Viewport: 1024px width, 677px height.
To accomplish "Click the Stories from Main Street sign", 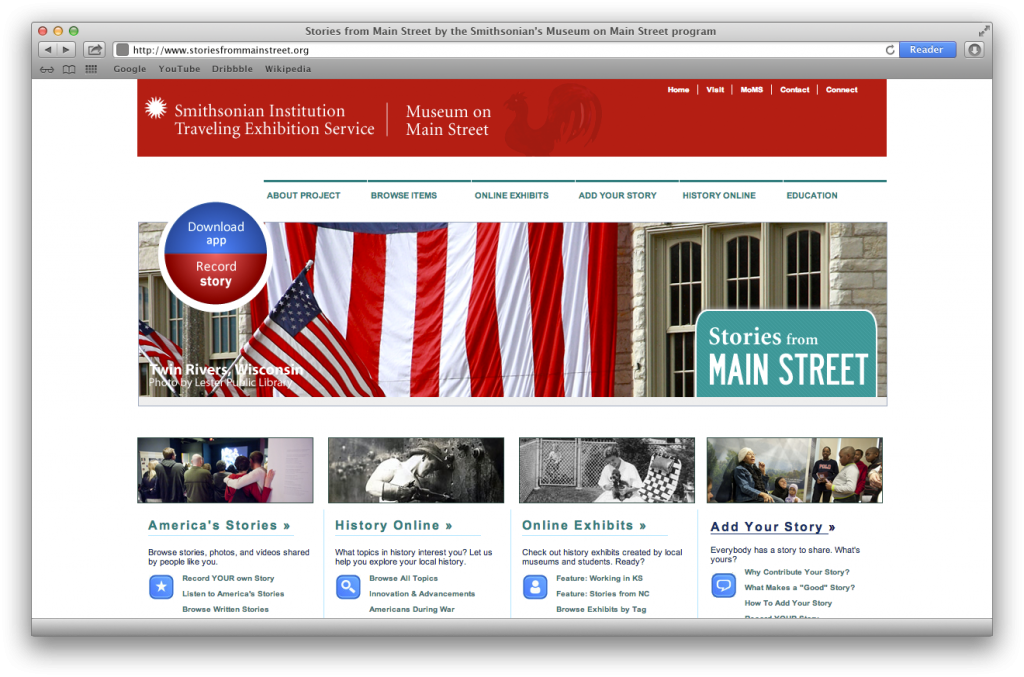I will 786,354.
